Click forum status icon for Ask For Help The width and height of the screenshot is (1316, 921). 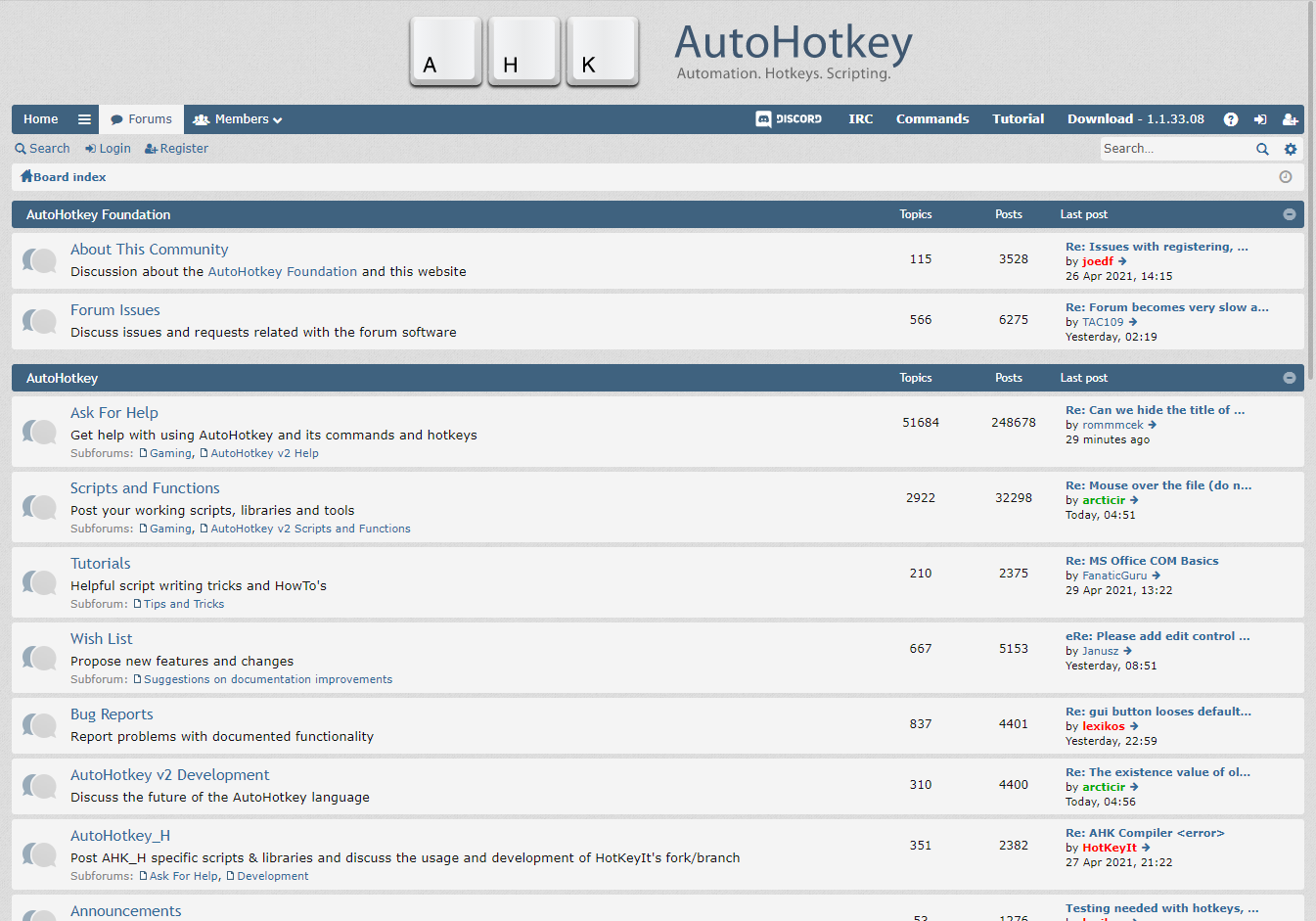(x=39, y=432)
